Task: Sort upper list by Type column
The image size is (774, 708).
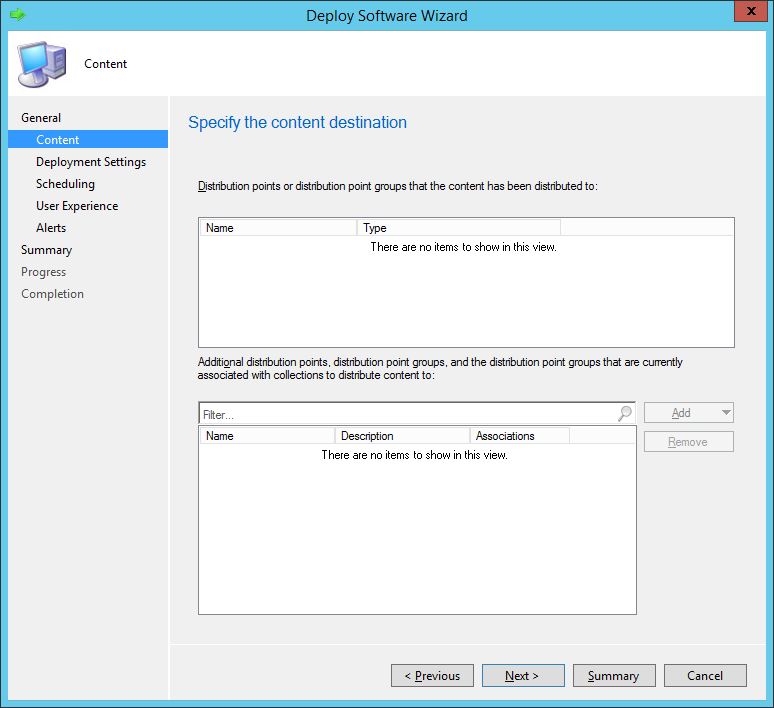Action: pyautogui.click(x=459, y=228)
